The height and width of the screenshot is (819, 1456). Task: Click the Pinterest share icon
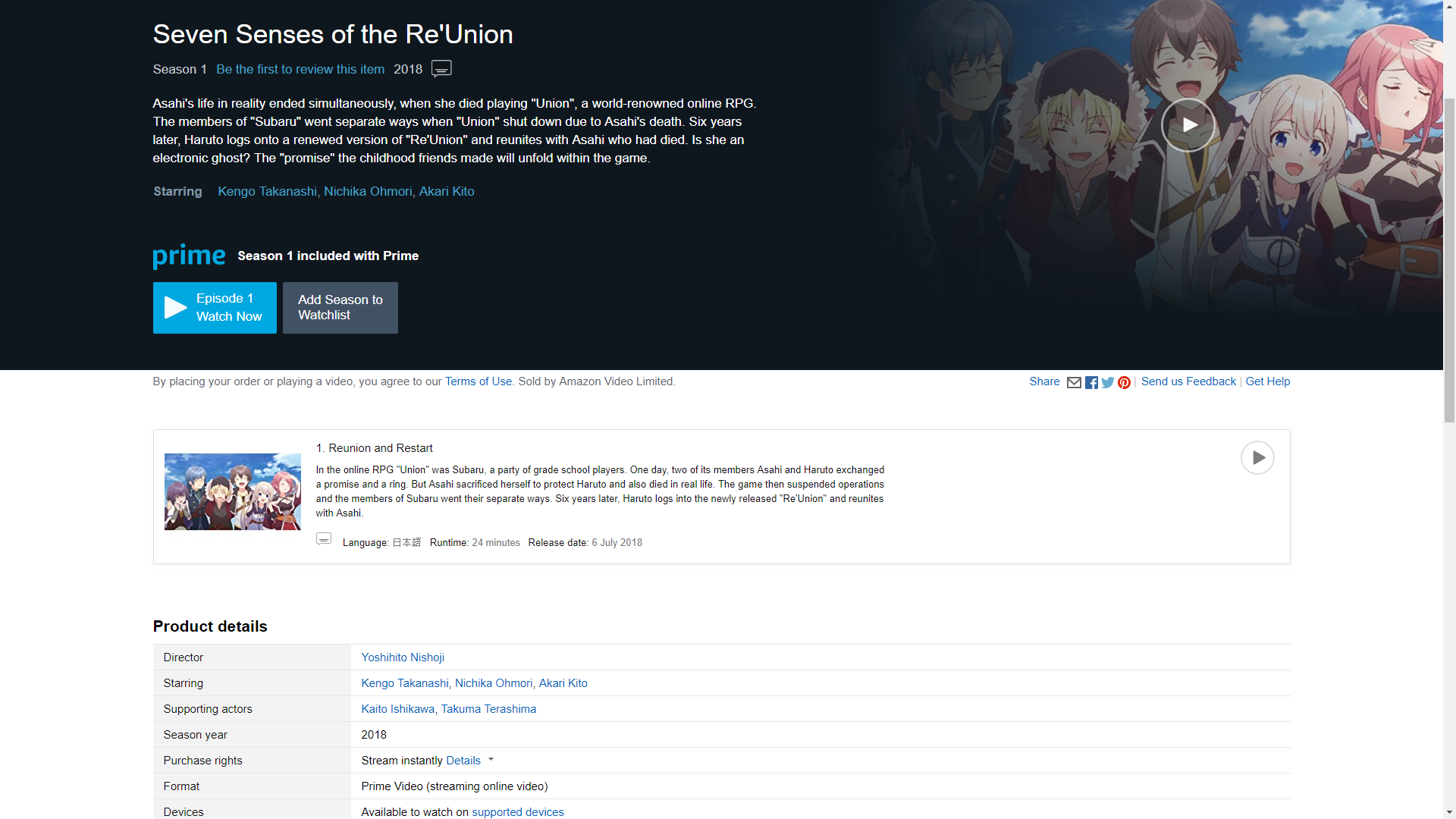click(x=1124, y=382)
